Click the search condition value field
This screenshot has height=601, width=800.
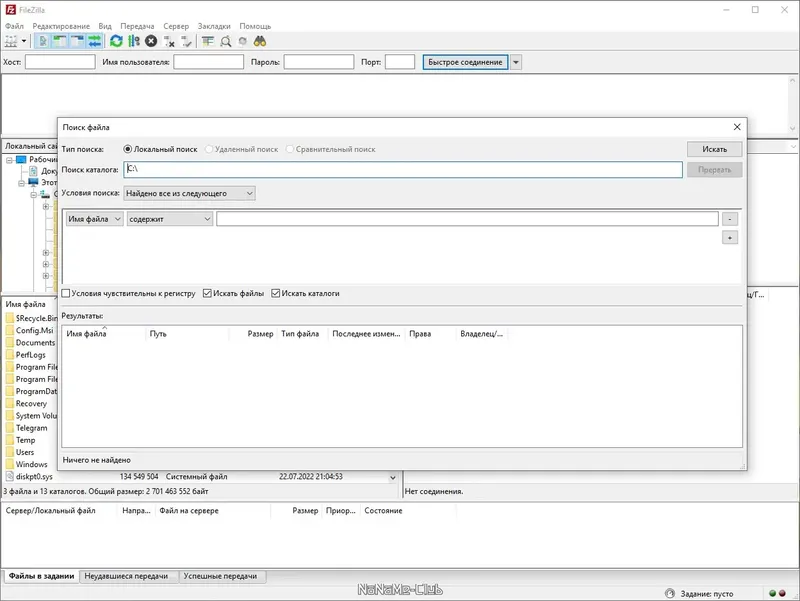(x=467, y=219)
